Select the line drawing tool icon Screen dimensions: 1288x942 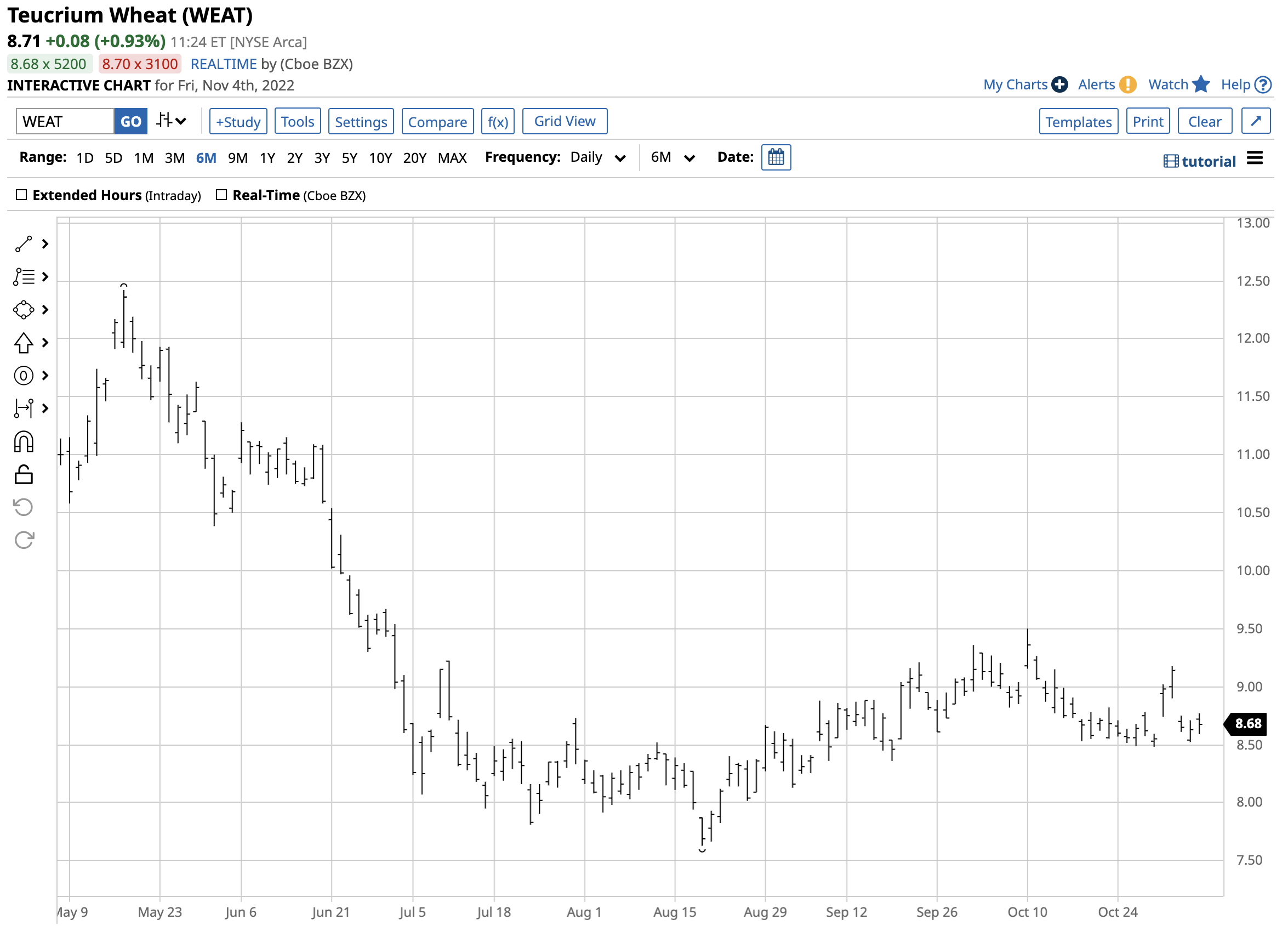(24, 245)
